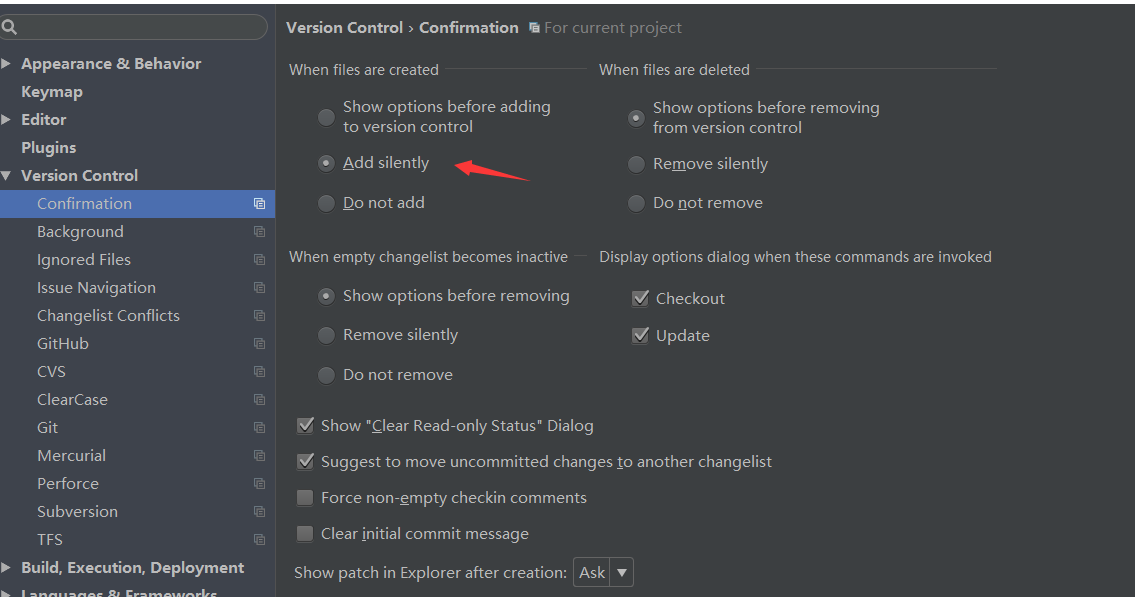The width and height of the screenshot is (1135, 597).
Task: Collapse the Version Control section
Action: [7, 176]
